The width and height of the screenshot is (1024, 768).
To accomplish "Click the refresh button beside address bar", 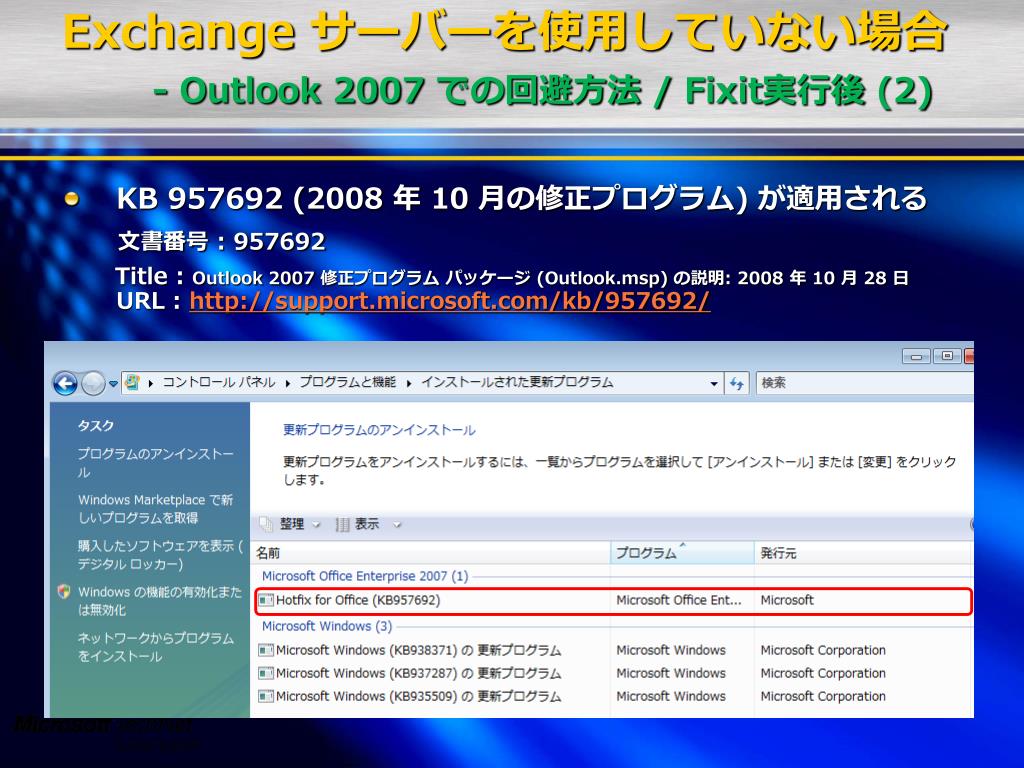I will 737,383.
